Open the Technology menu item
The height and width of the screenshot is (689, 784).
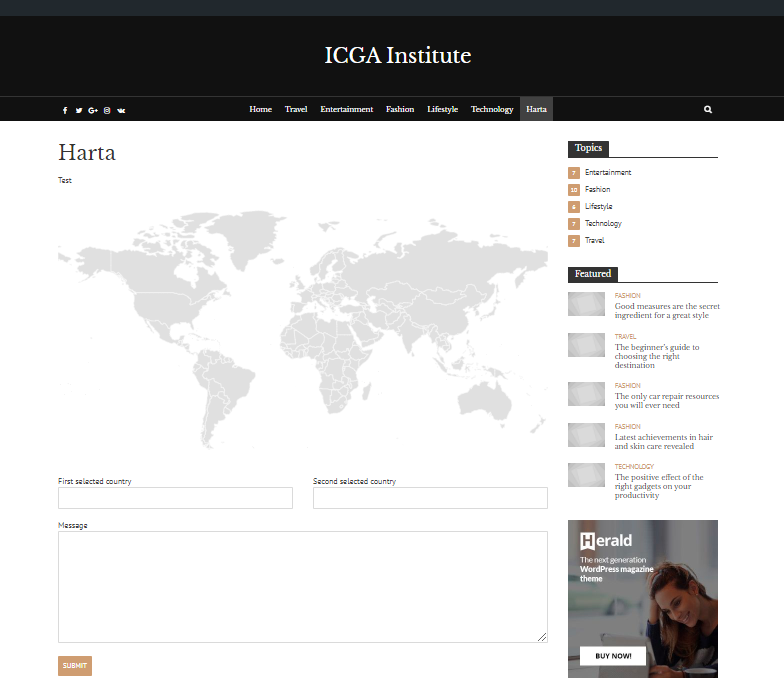click(x=492, y=109)
